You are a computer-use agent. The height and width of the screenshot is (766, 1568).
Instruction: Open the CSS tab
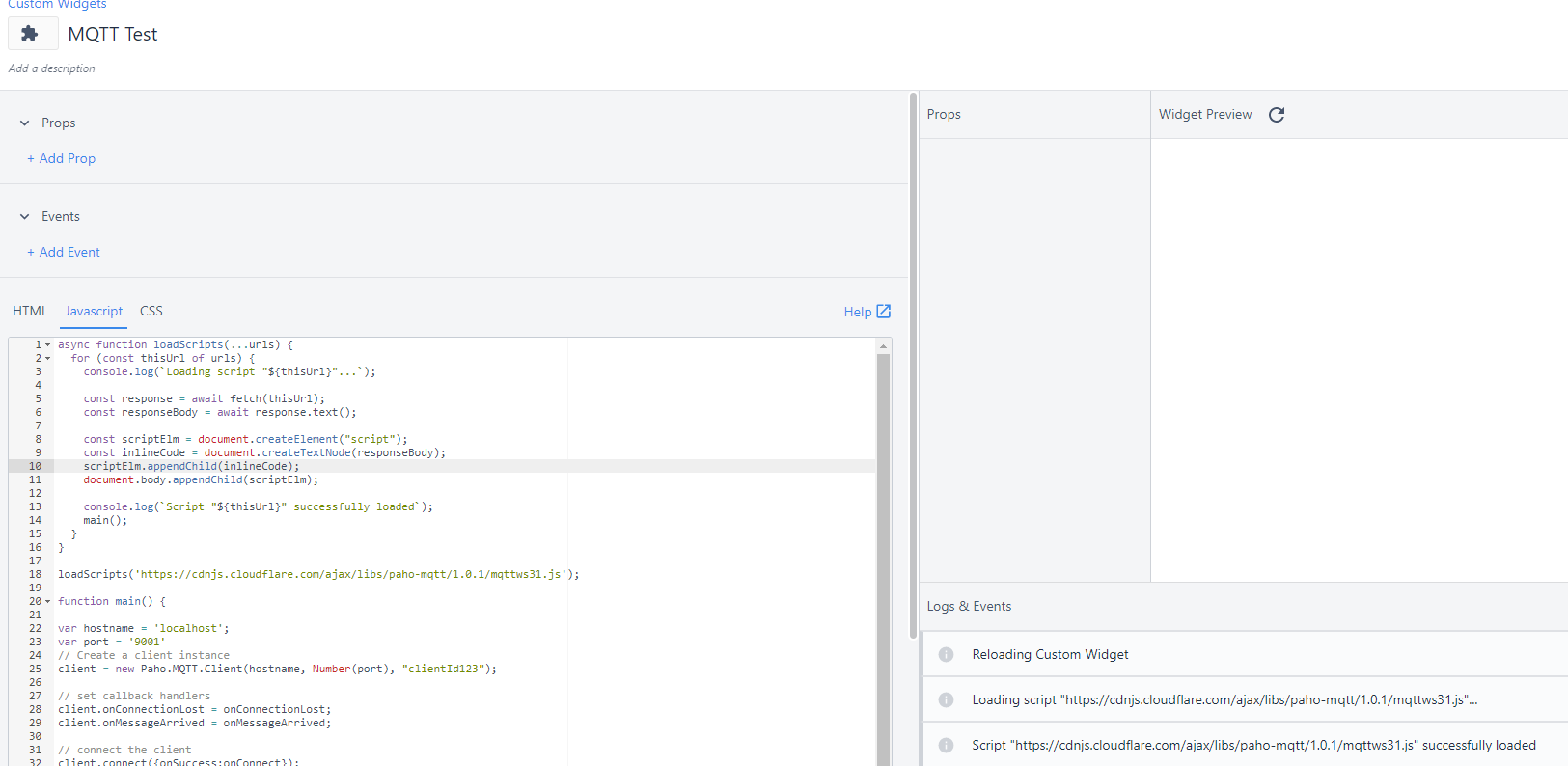click(151, 312)
